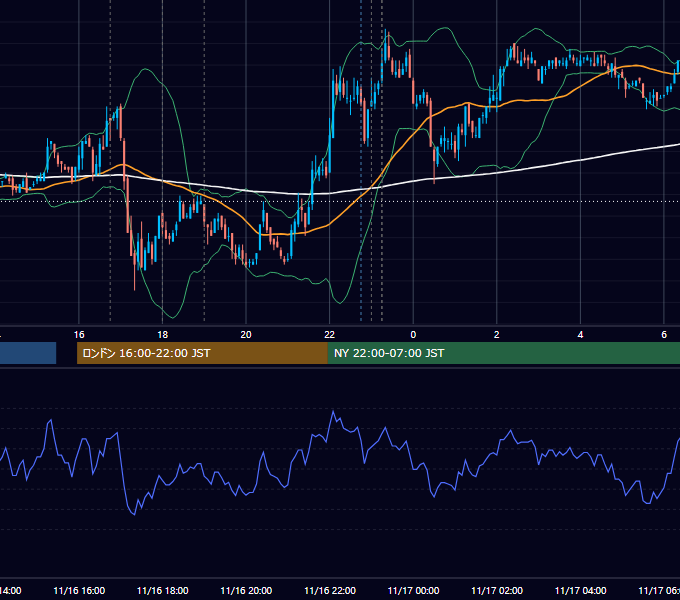Click the 11/16 22:00 time label

330,591
